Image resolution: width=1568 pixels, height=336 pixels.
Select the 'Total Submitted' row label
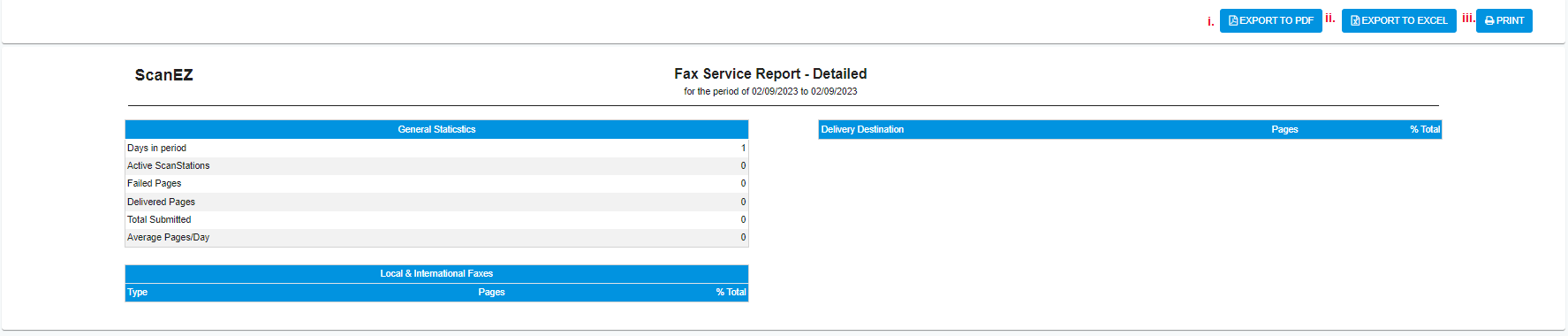click(x=159, y=219)
